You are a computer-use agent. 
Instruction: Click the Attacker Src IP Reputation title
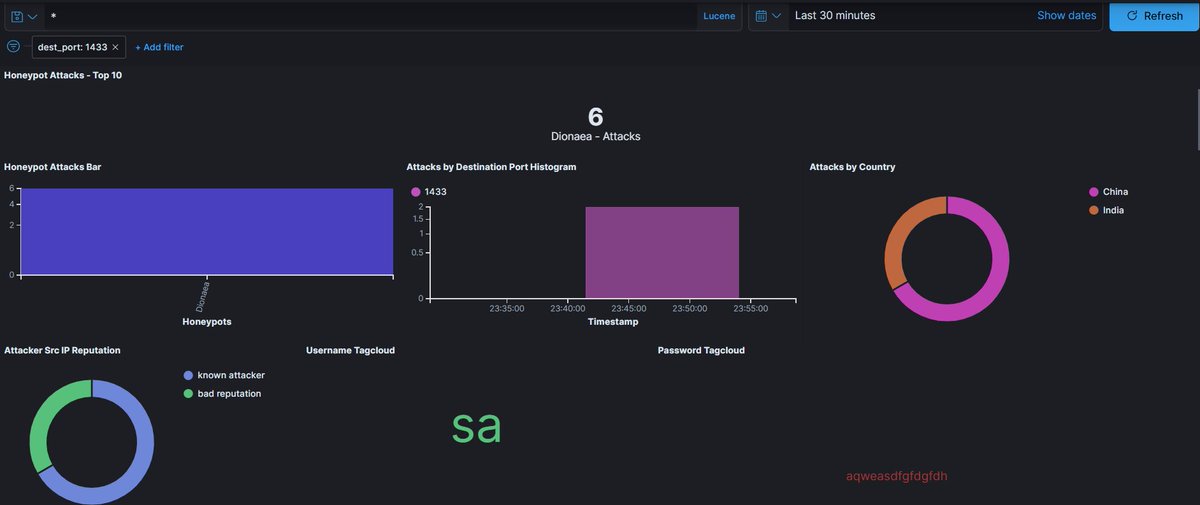click(x=62, y=351)
